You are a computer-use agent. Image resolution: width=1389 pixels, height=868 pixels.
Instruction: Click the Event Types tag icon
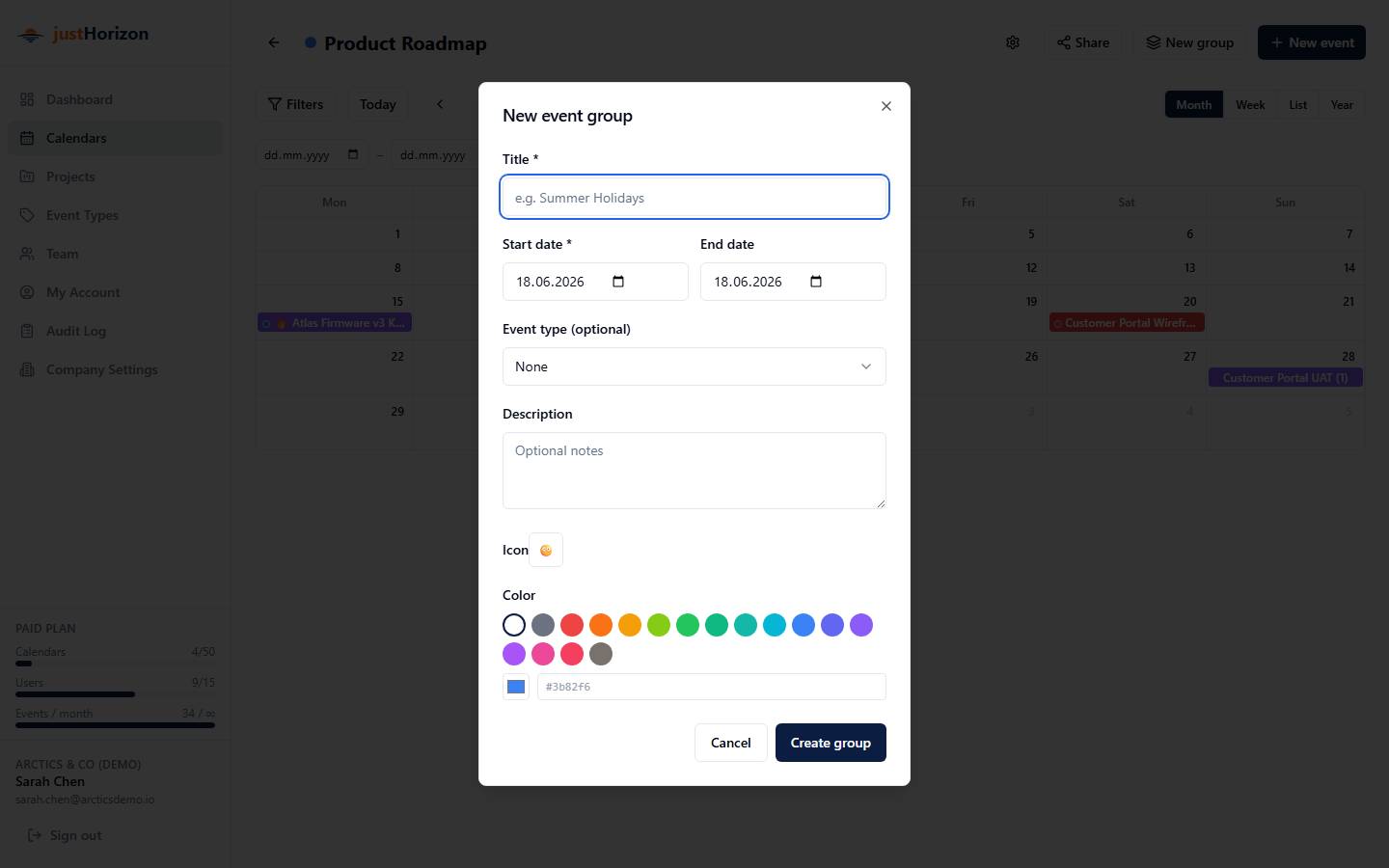(27, 215)
